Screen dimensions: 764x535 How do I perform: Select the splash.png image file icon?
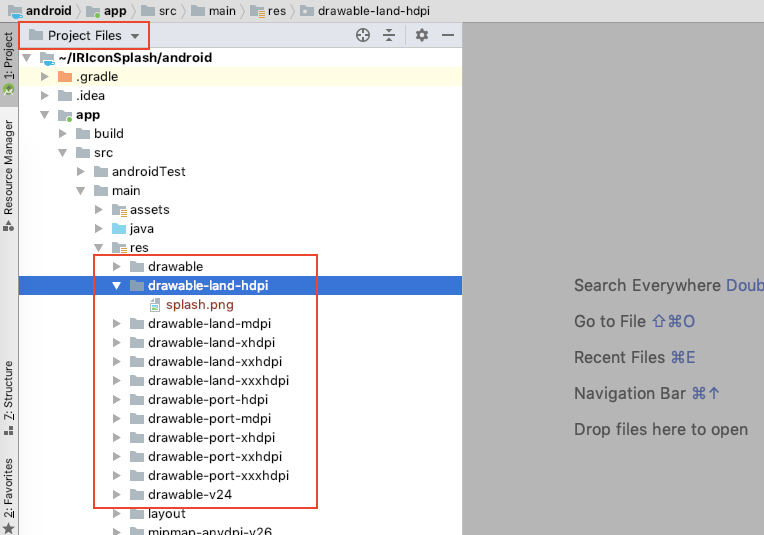point(155,305)
